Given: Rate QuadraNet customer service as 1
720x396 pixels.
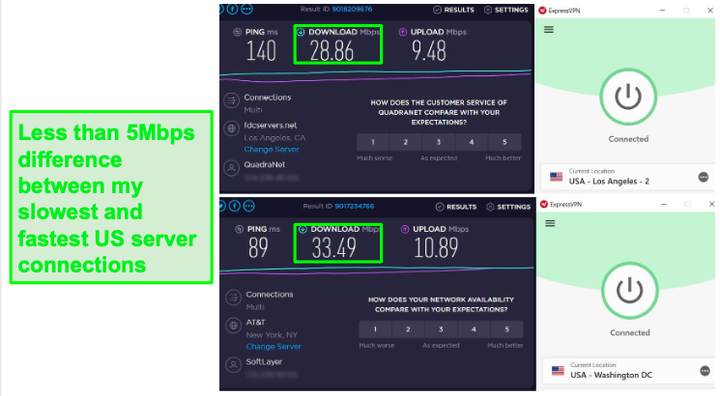Looking at the screenshot, I should click(x=373, y=142).
